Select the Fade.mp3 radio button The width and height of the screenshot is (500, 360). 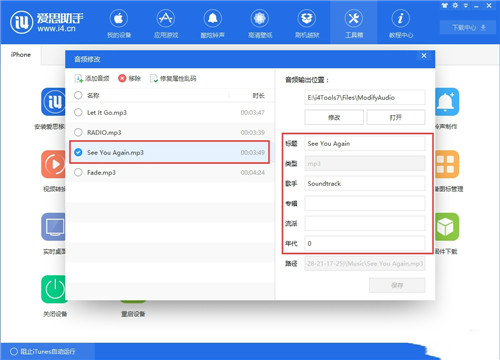click(78, 172)
